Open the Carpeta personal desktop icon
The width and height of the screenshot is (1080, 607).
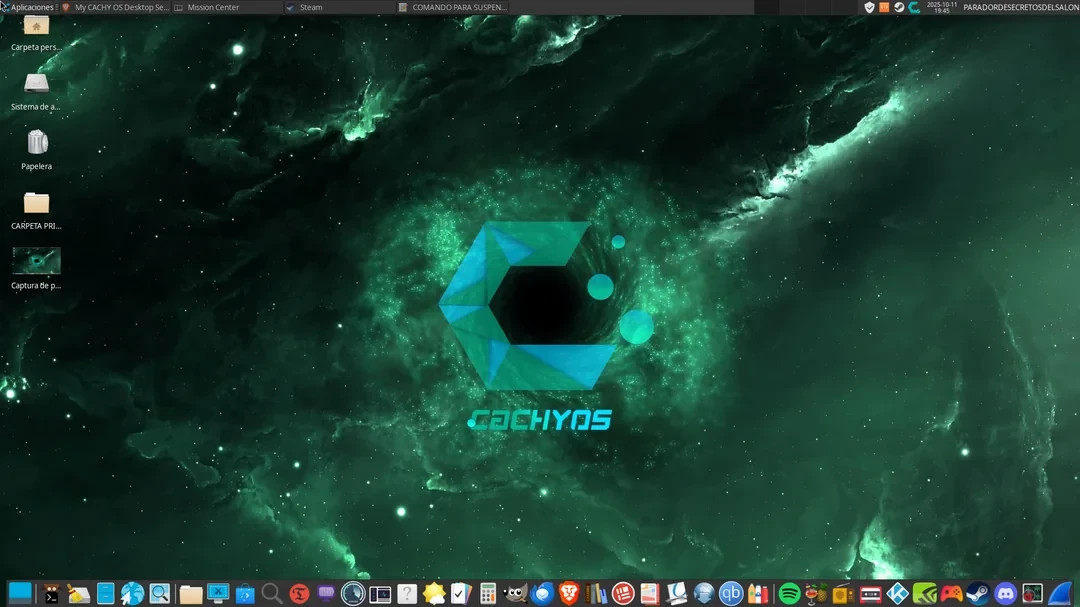coord(36,34)
